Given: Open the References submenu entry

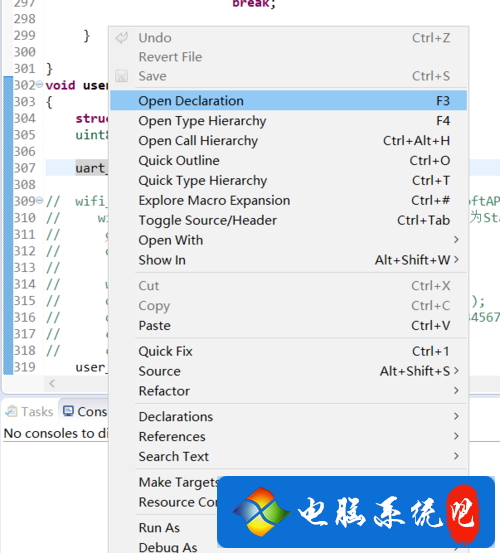Looking at the screenshot, I should click(x=288, y=437).
